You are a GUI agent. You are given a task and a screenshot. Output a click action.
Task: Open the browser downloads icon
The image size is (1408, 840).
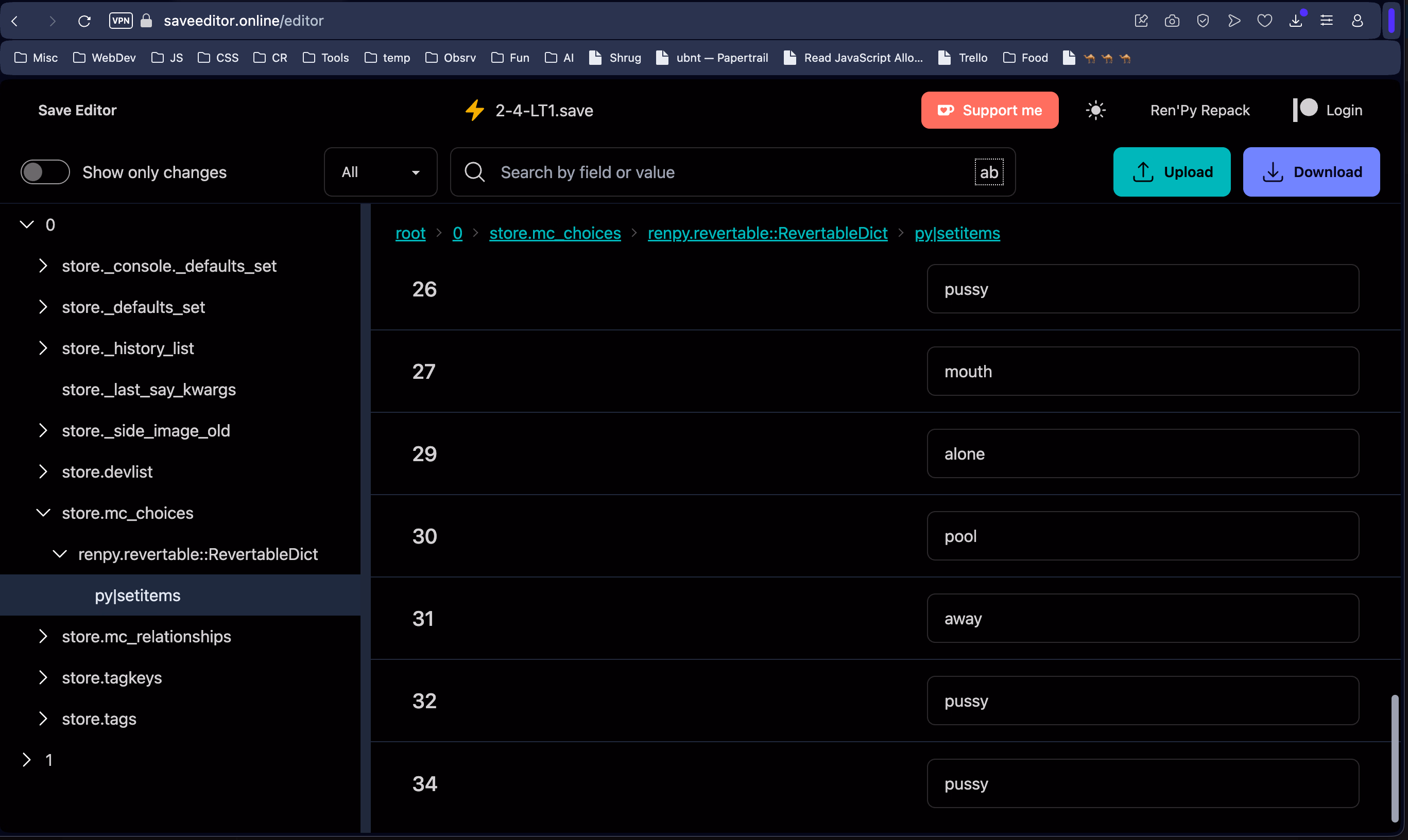pyautogui.click(x=1295, y=21)
